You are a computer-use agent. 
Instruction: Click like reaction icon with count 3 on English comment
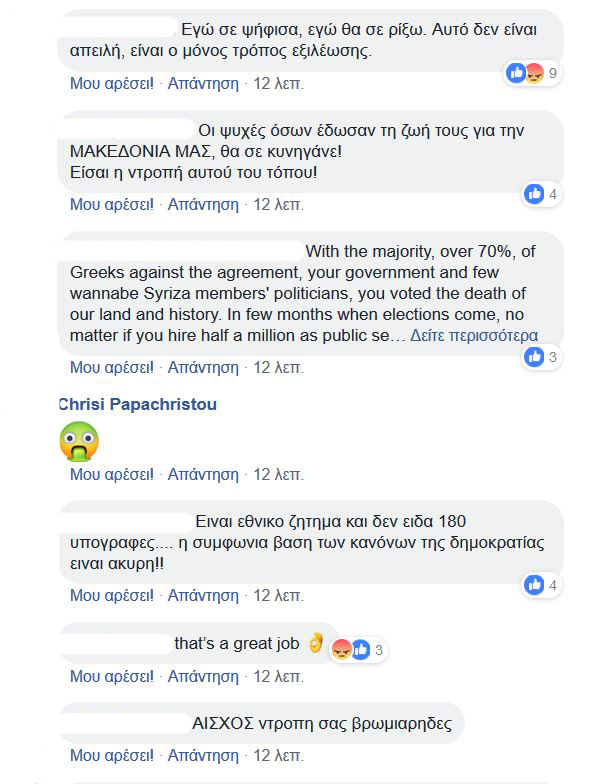534,357
